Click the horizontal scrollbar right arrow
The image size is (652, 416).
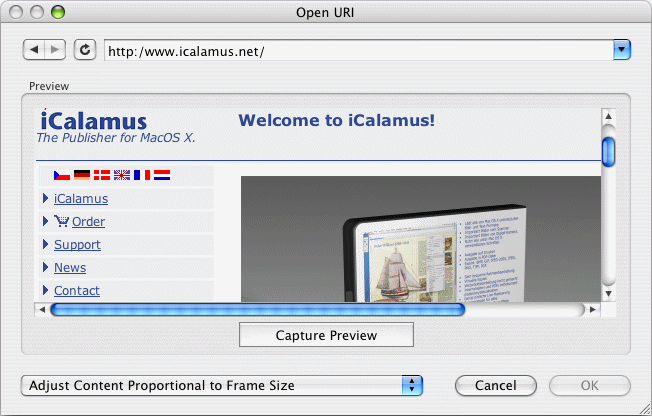(593, 310)
